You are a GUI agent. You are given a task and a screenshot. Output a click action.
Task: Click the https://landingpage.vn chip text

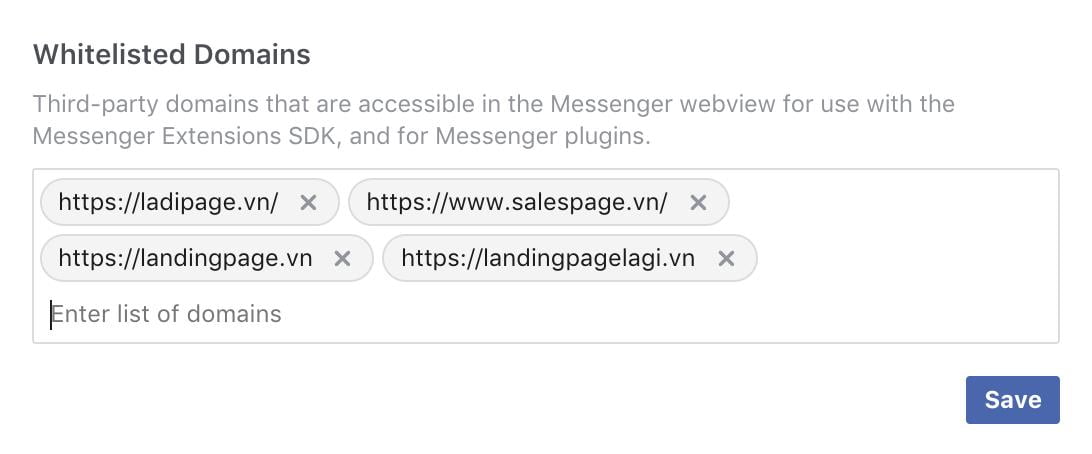(185, 259)
